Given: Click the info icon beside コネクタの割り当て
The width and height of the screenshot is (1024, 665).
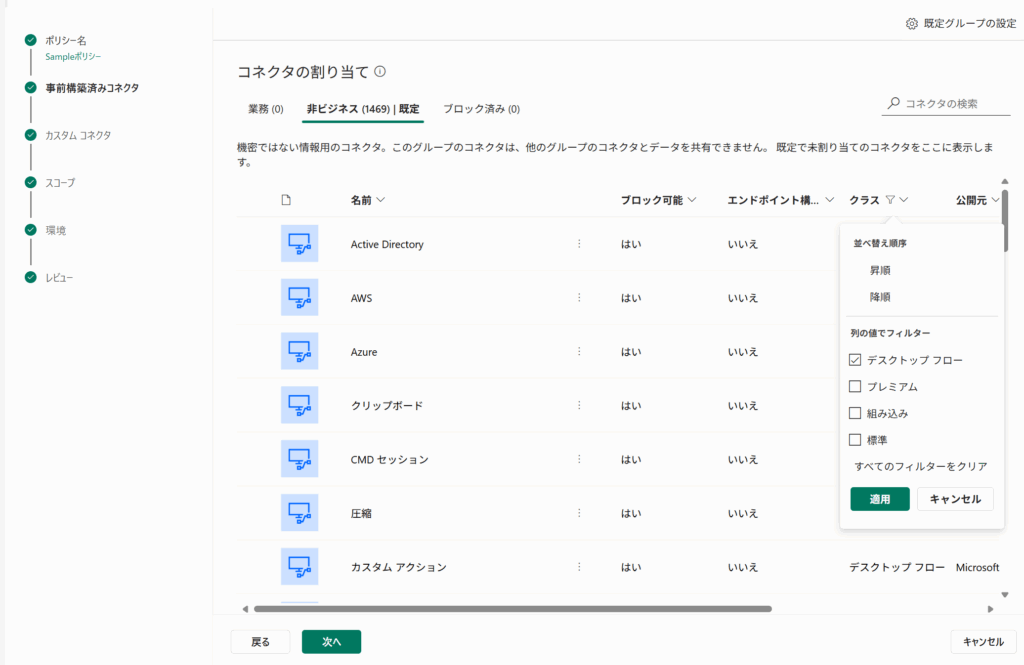Looking at the screenshot, I should point(380,72).
